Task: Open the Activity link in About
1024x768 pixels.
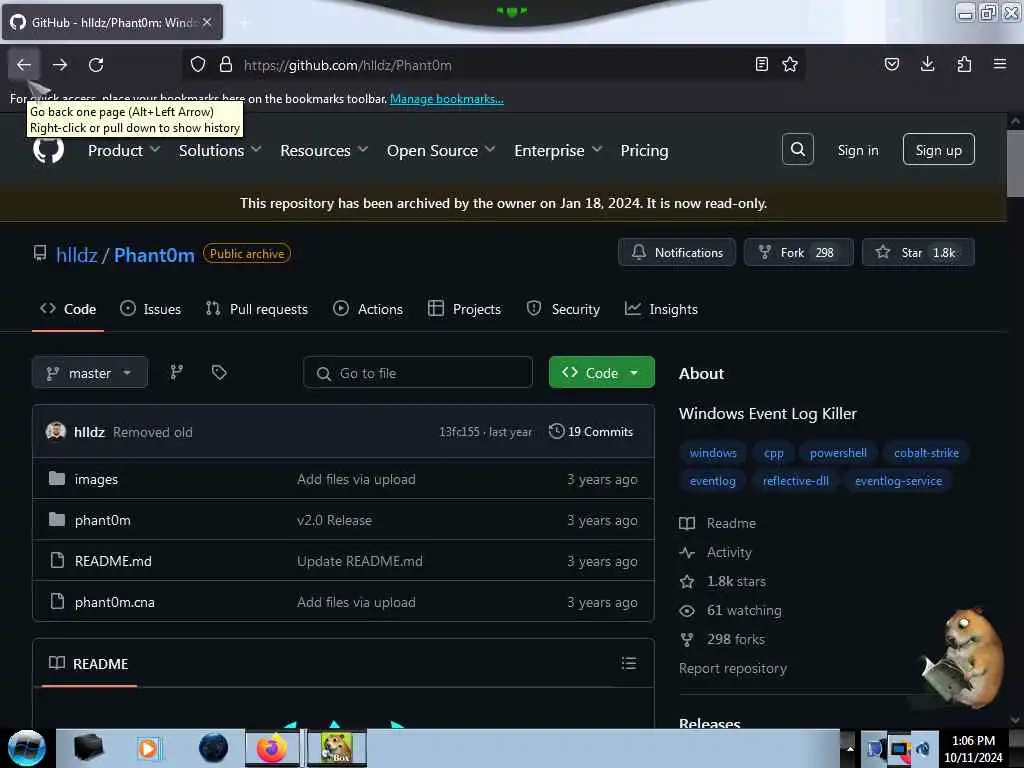Action: click(729, 552)
